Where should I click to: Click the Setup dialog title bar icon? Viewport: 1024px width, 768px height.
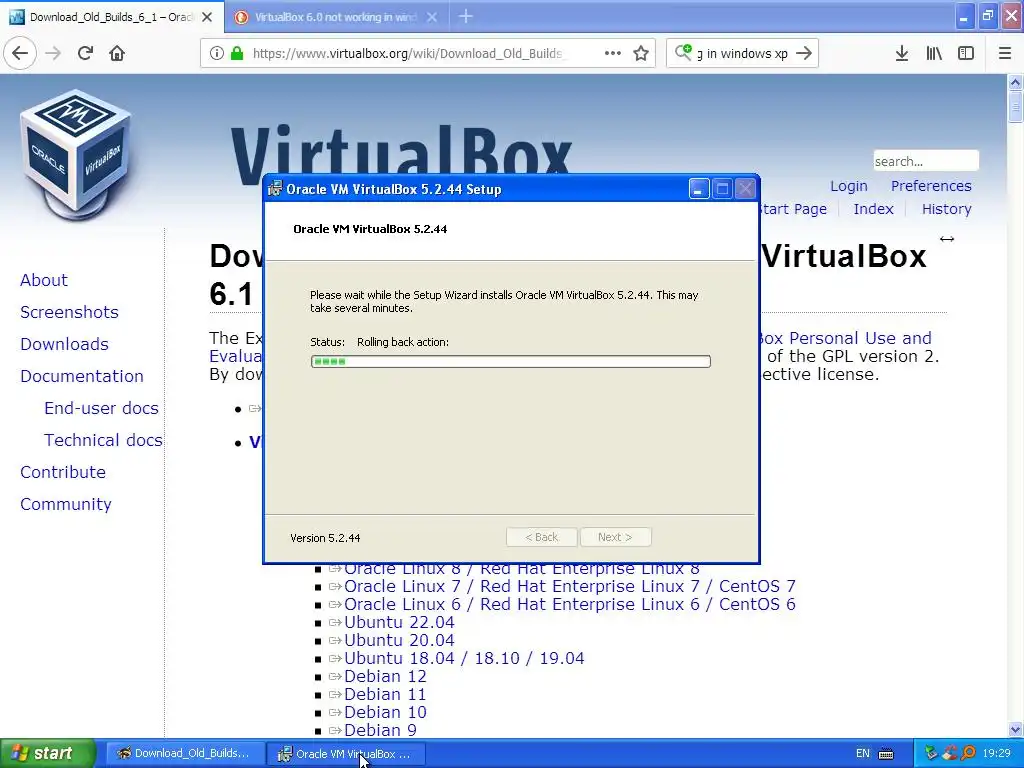click(275, 189)
